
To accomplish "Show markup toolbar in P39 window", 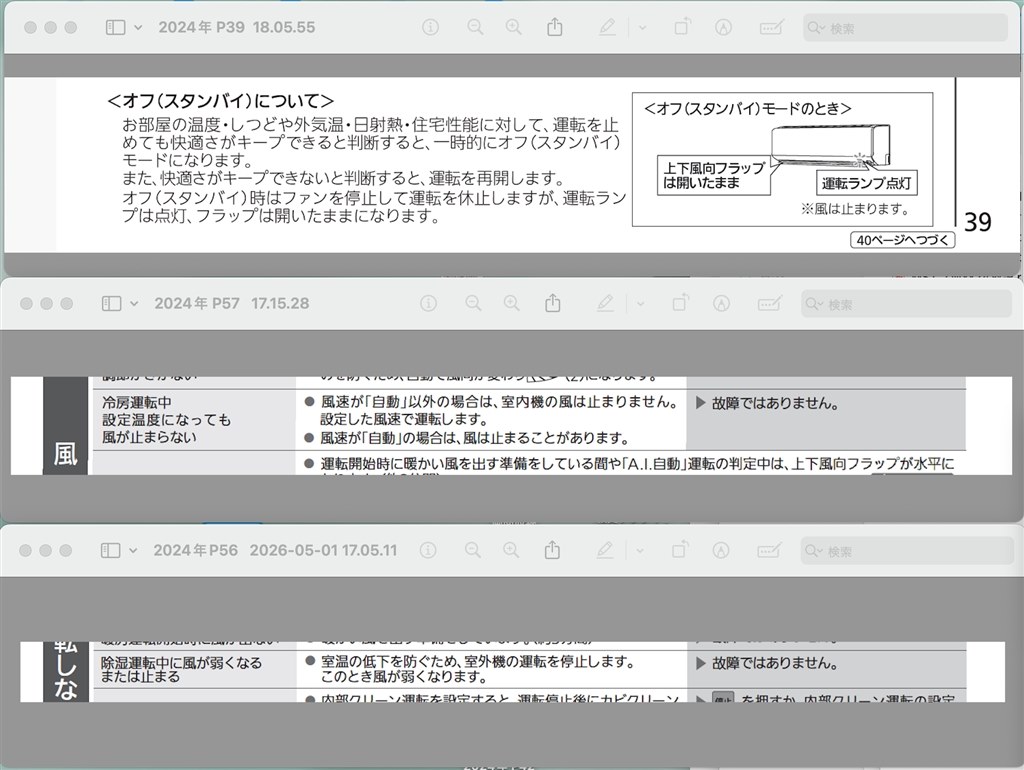I will click(x=723, y=27).
